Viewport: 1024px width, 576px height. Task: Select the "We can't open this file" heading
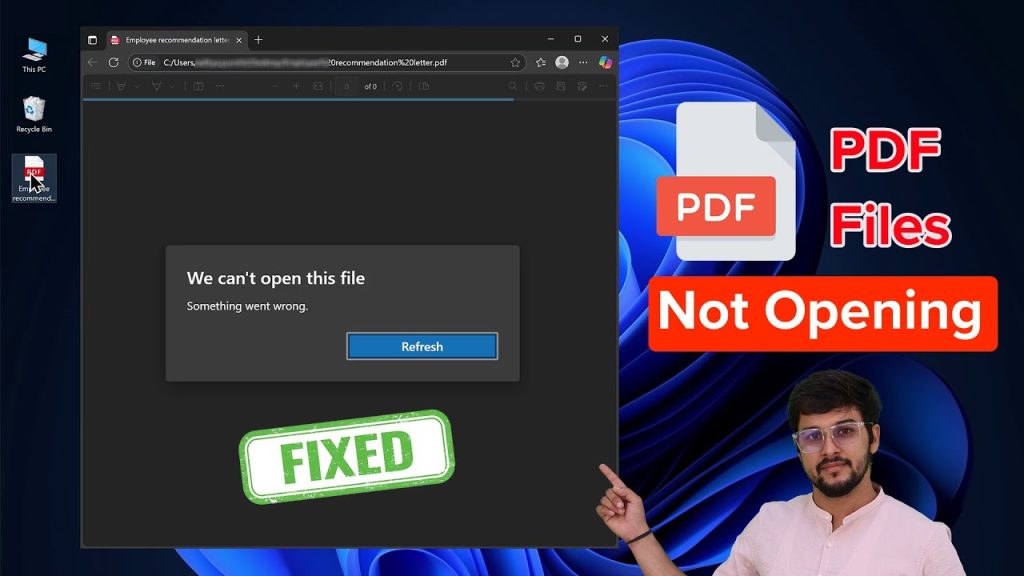pos(276,278)
